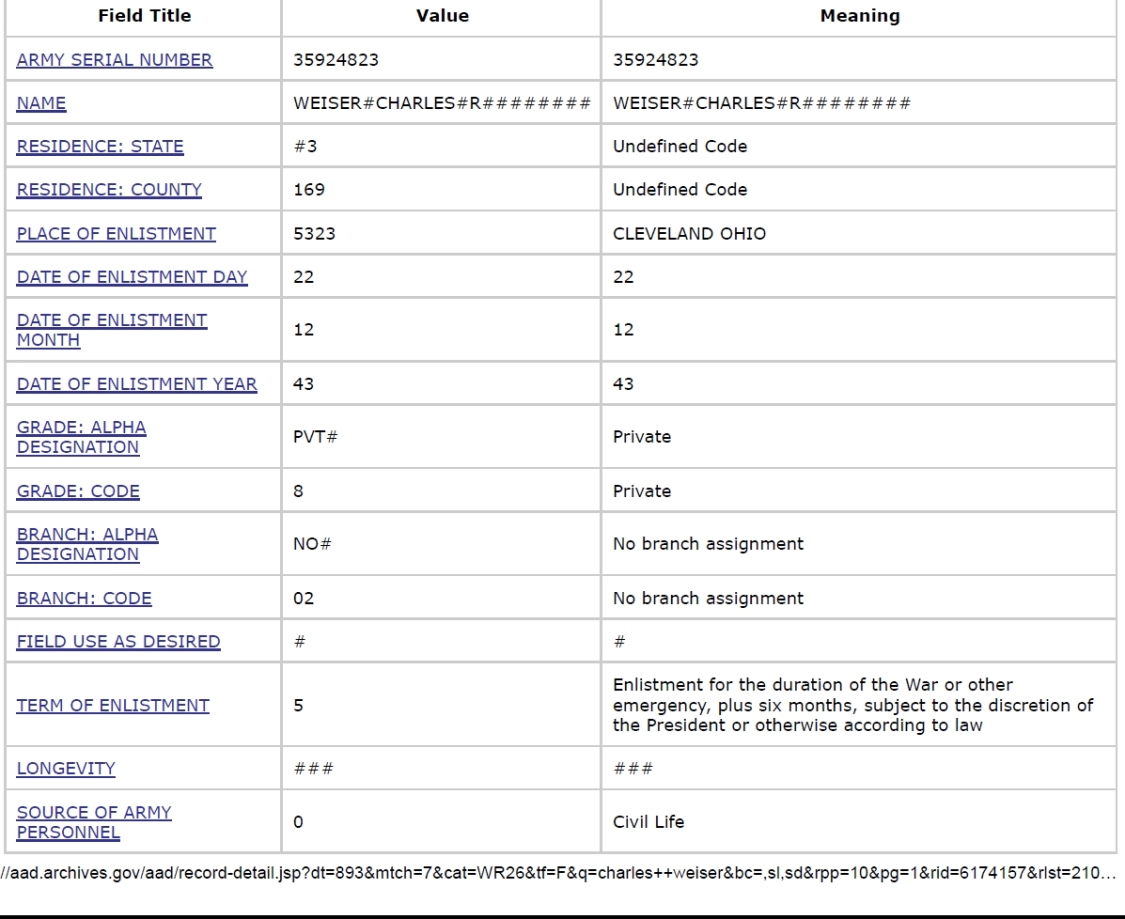Click the PLACE OF ENLISTMENT link

click(116, 234)
